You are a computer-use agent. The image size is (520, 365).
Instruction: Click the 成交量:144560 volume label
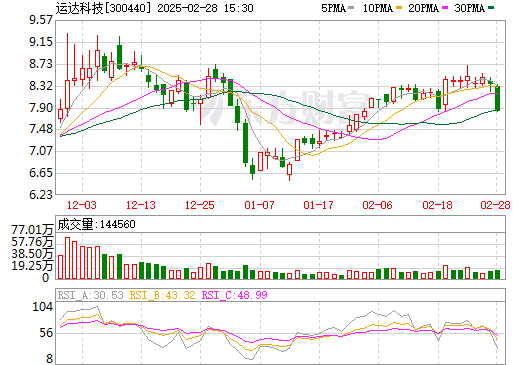pyautogui.click(x=96, y=224)
